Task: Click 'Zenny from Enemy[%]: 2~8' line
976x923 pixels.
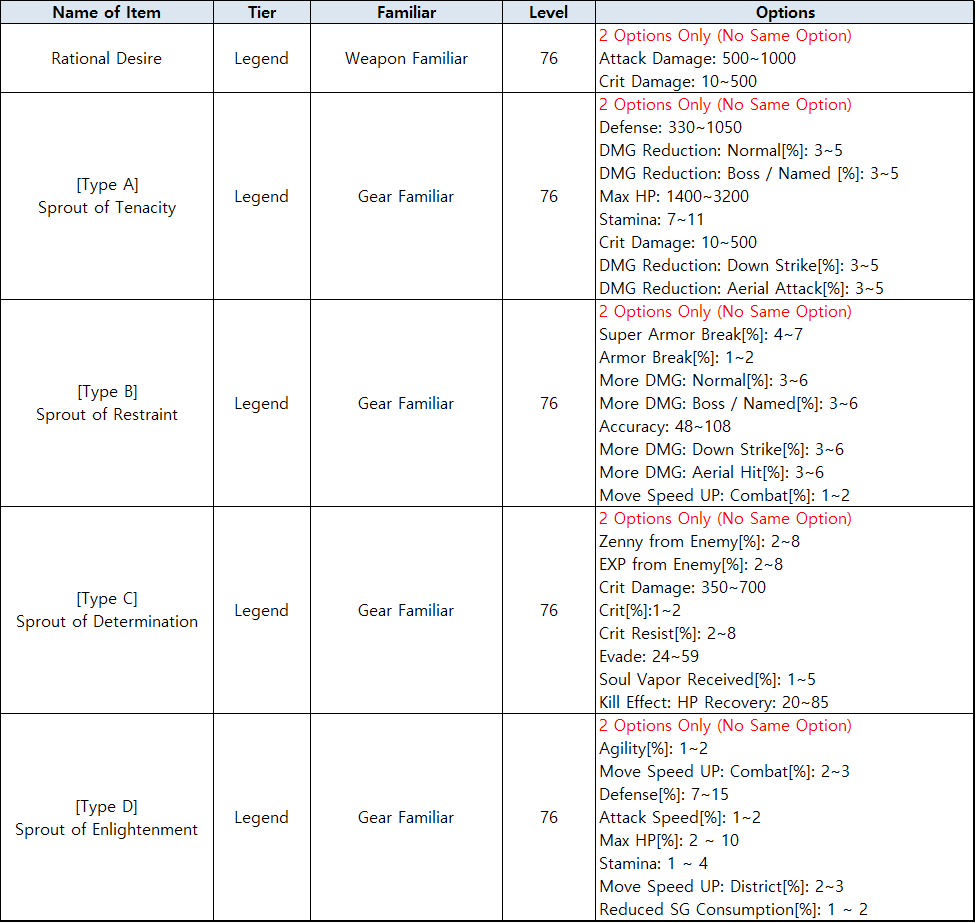Action: tap(700, 542)
